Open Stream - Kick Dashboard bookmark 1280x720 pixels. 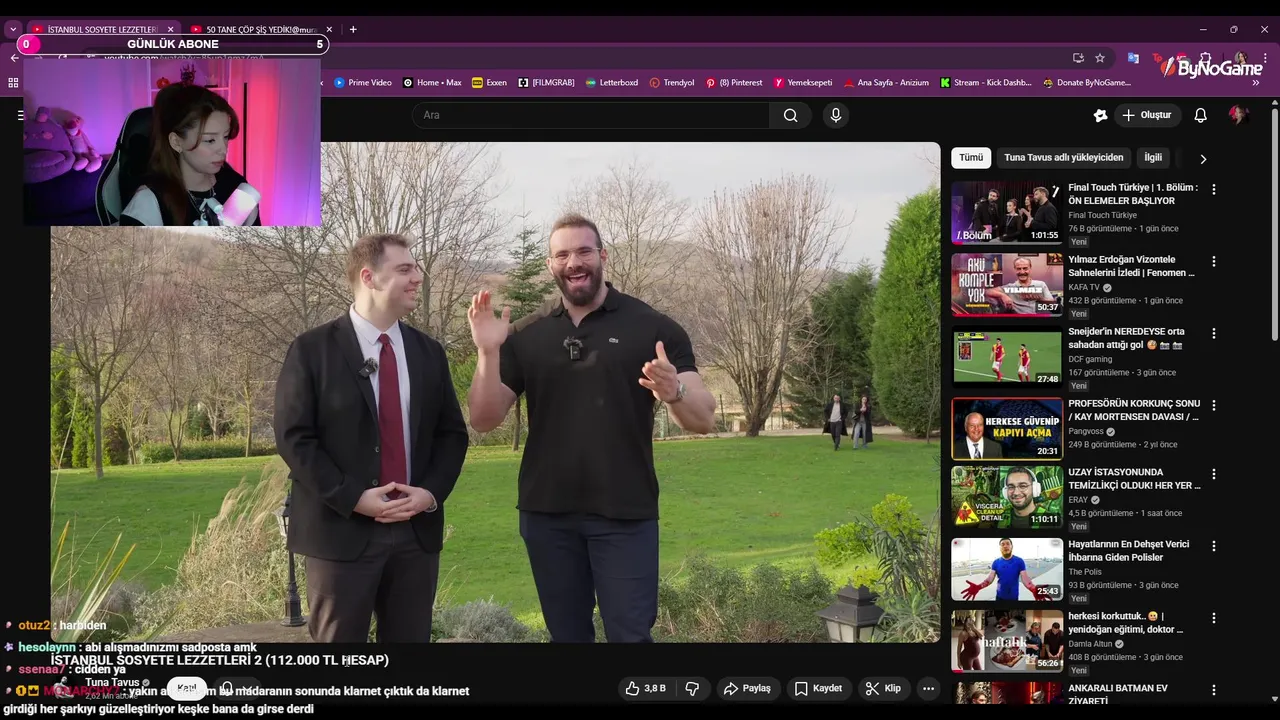coord(986,83)
